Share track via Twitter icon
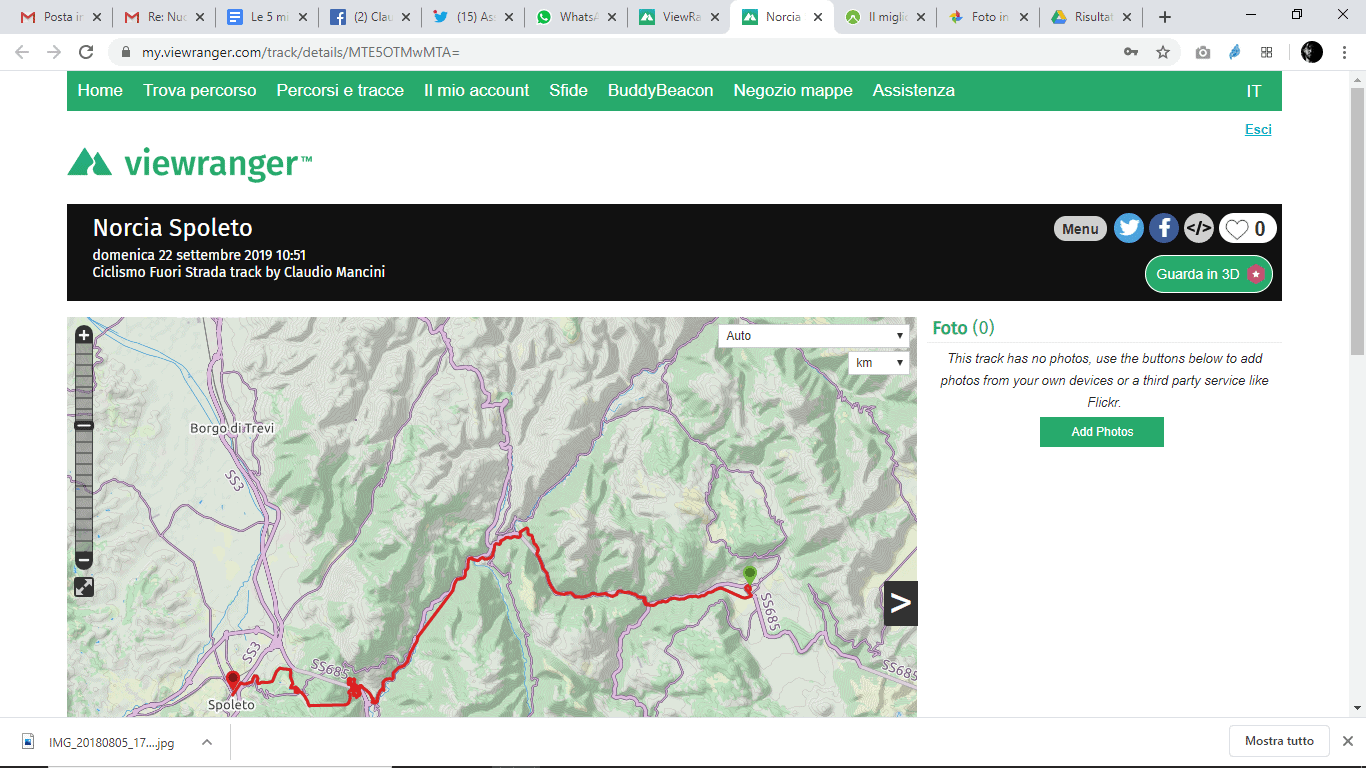This screenshot has height=768, width=1366. click(x=1129, y=229)
